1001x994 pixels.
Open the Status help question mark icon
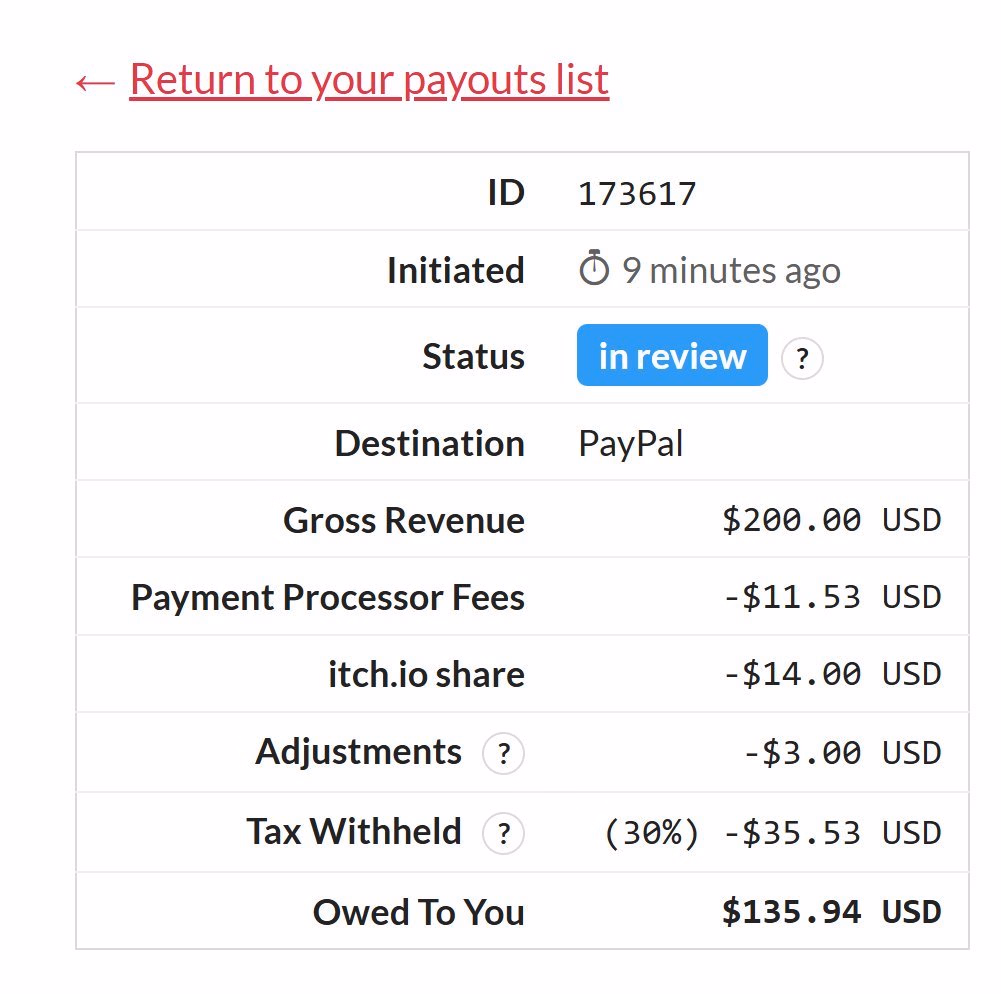(x=802, y=358)
